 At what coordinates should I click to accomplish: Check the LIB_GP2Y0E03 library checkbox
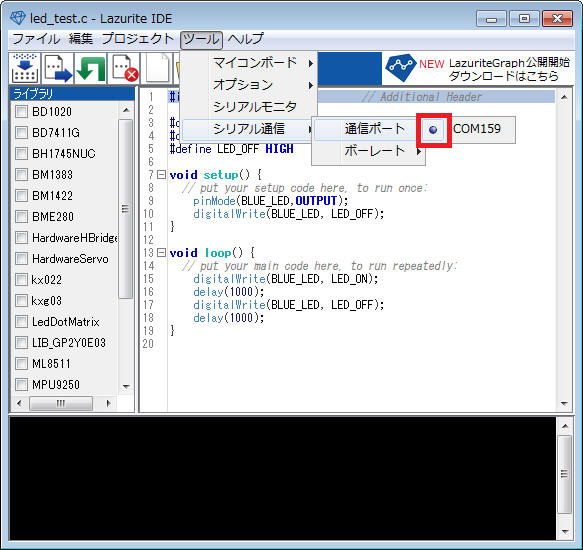coord(22,342)
